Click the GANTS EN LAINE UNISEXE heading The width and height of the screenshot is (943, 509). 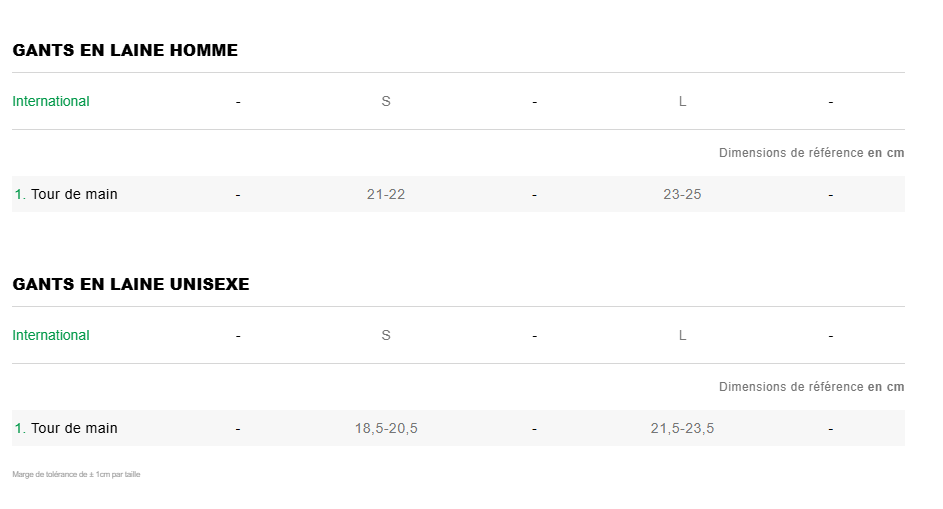[x=131, y=284]
